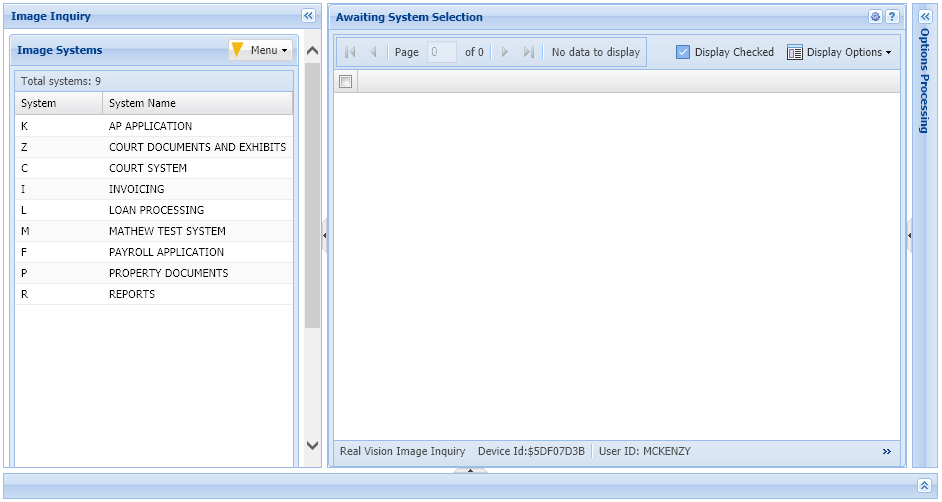The width and height of the screenshot is (942, 502).
Task: Open the help question mark icon
Action: pyautogui.click(x=892, y=17)
